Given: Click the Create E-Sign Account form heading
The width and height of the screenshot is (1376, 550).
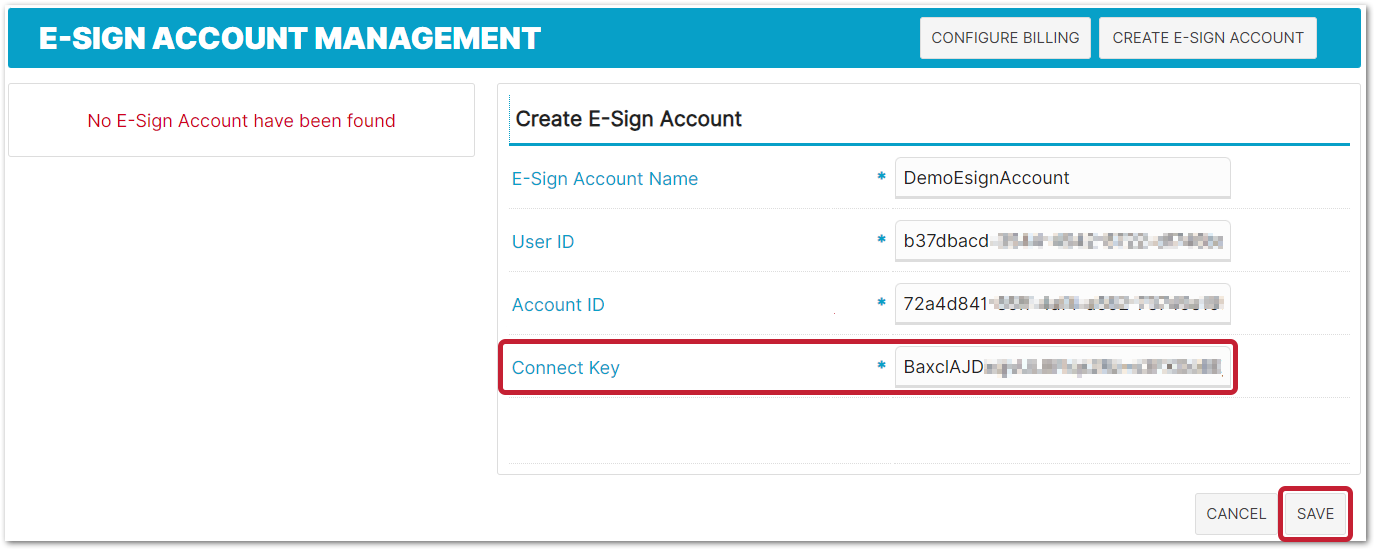Looking at the screenshot, I should (x=629, y=119).
